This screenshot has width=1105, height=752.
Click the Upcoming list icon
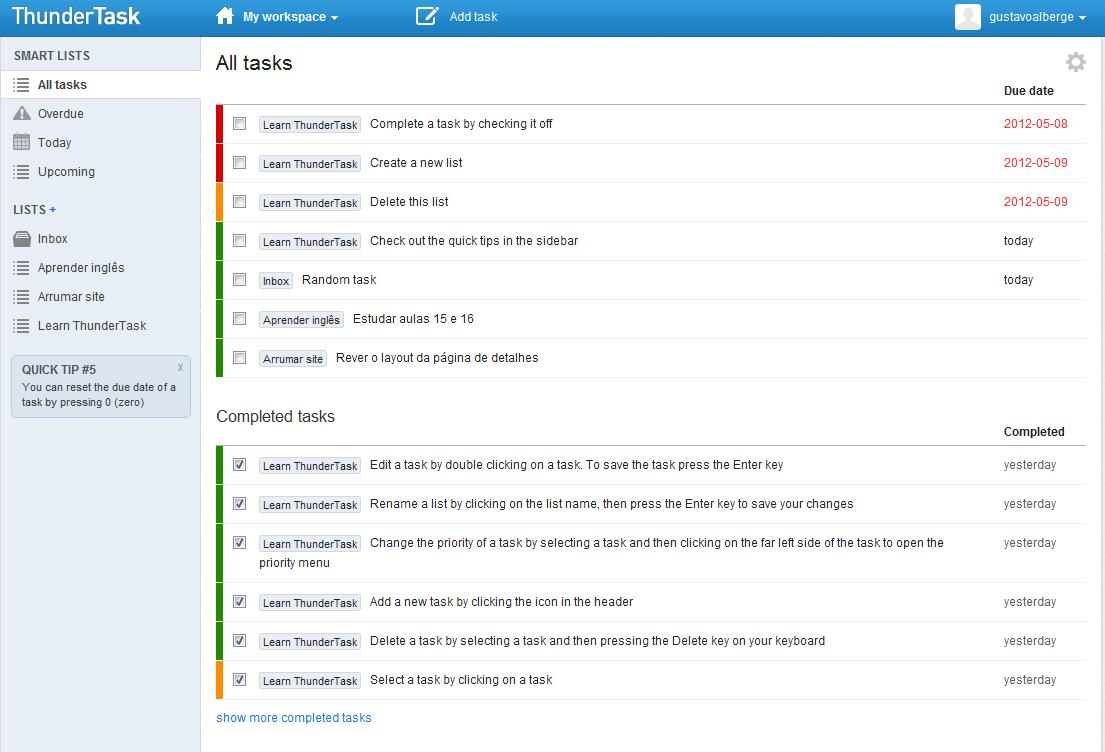point(22,172)
